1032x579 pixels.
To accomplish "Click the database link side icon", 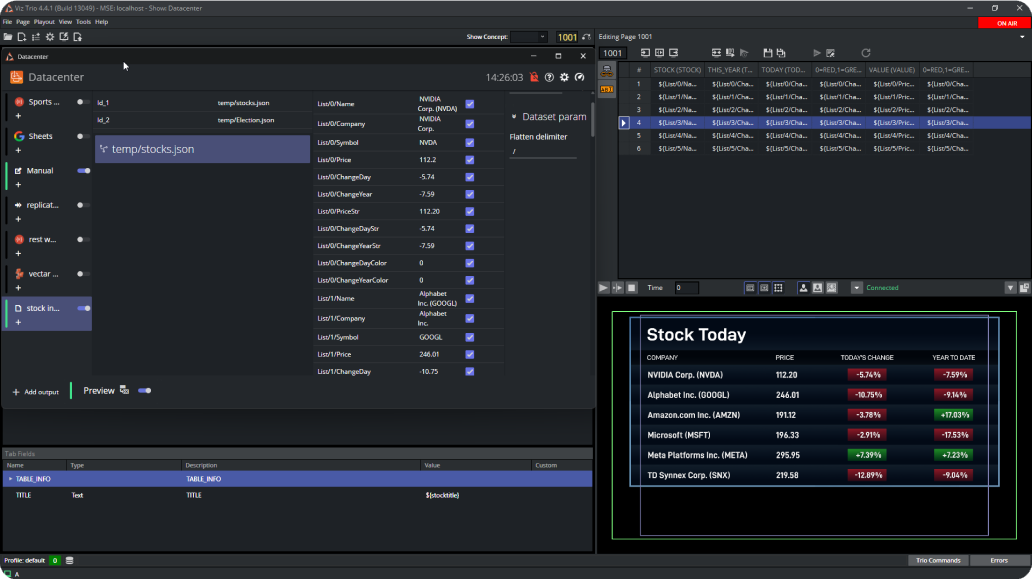I will point(607,71).
